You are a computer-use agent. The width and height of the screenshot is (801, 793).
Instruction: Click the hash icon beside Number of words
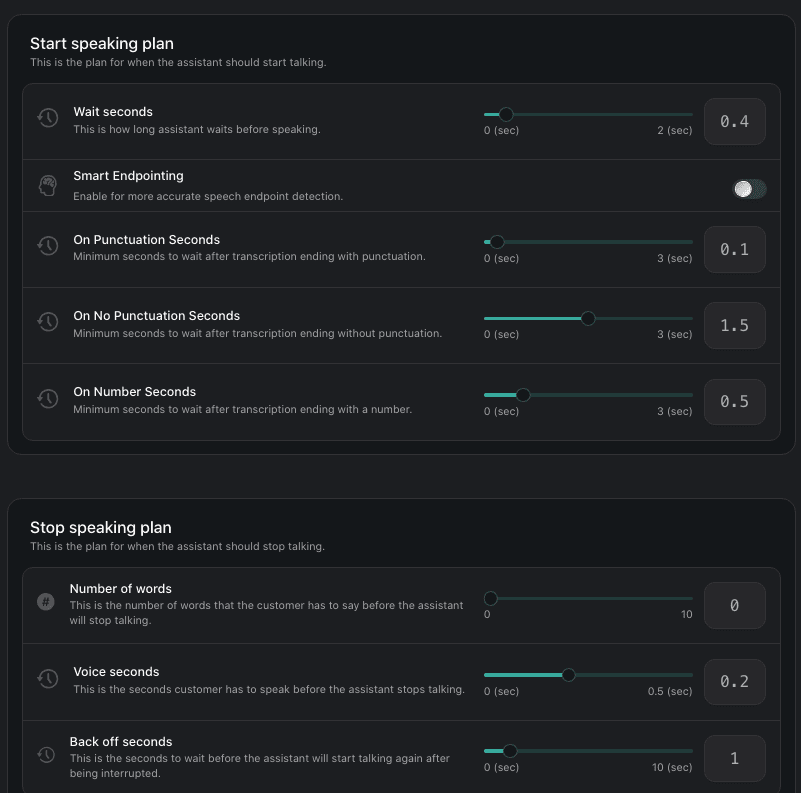click(x=45, y=602)
